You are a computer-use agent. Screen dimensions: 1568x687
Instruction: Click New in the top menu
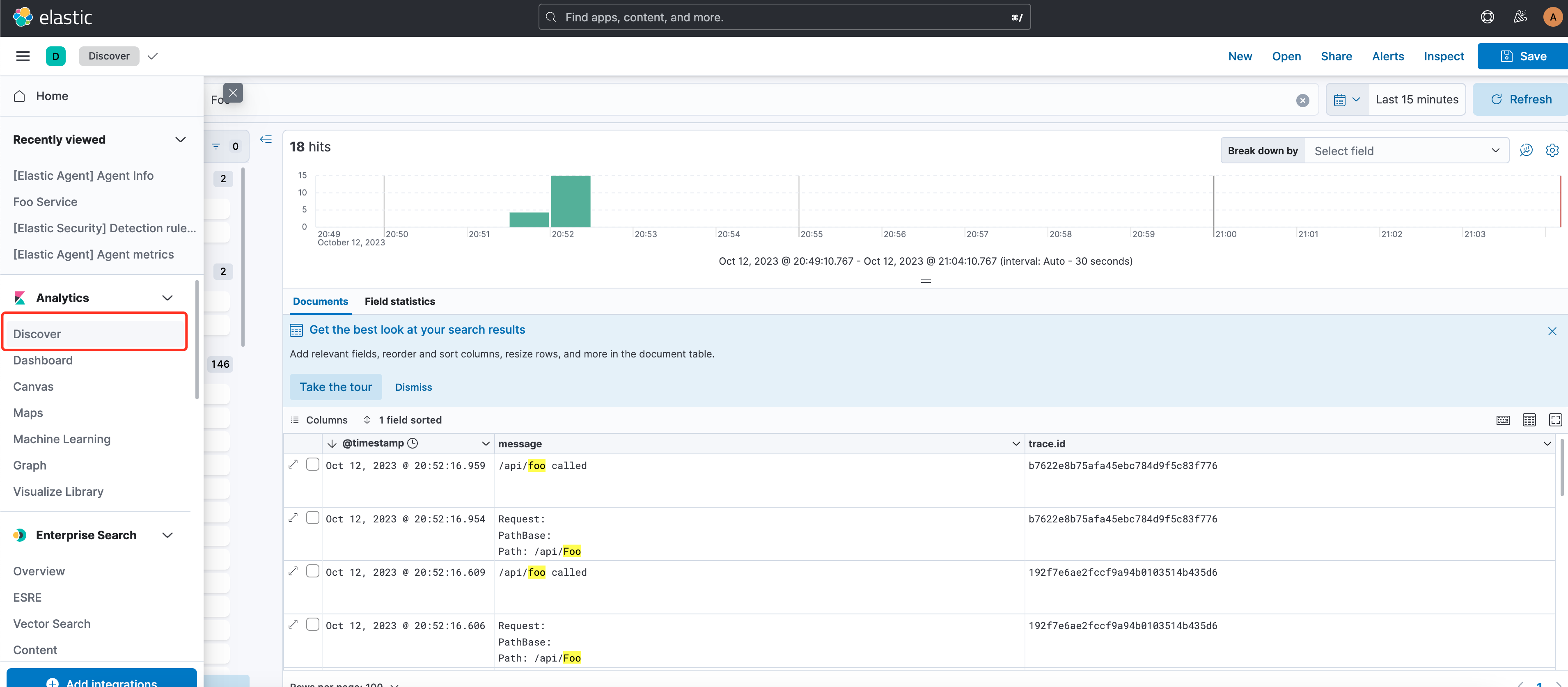pyautogui.click(x=1239, y=56)
